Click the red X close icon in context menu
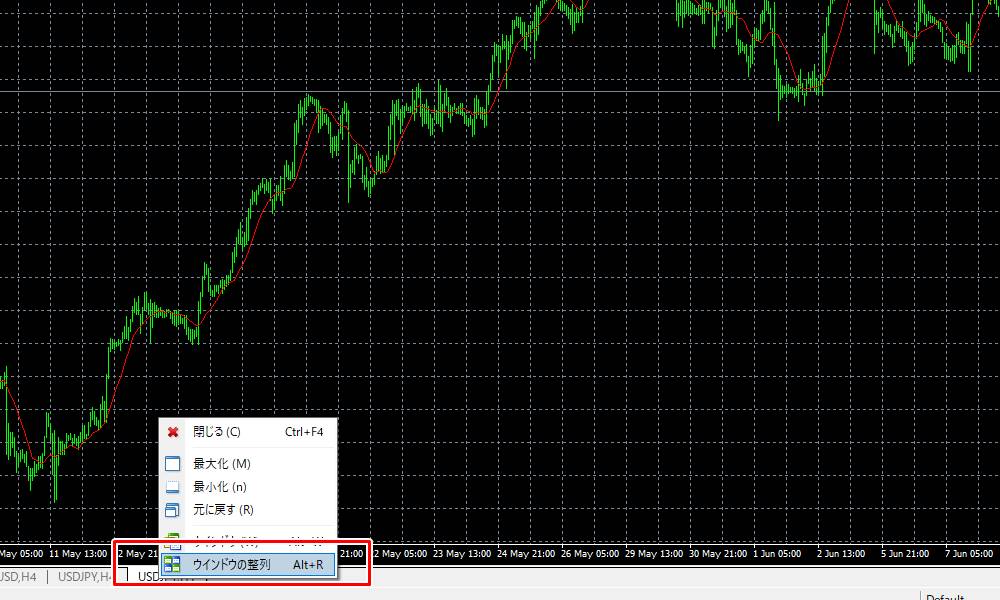Viewport: 1000px width, 600px height. pos(172,432)
